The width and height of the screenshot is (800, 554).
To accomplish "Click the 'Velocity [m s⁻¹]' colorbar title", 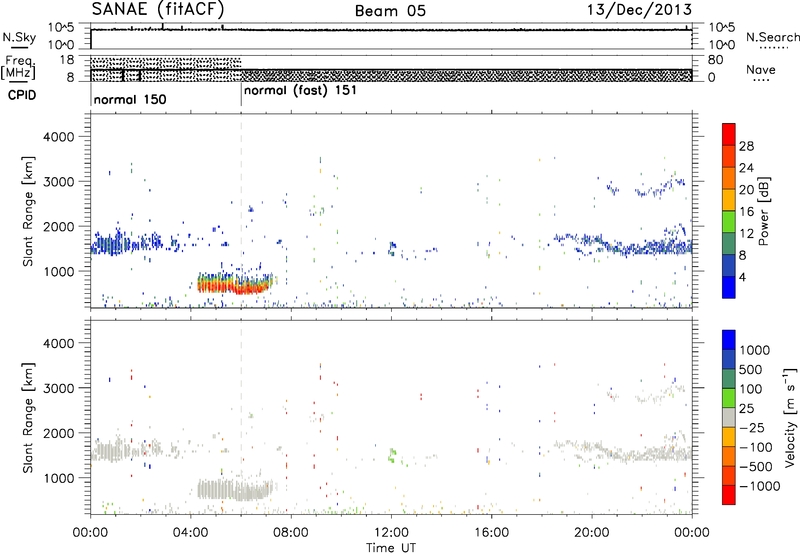I will click(790, 417).
